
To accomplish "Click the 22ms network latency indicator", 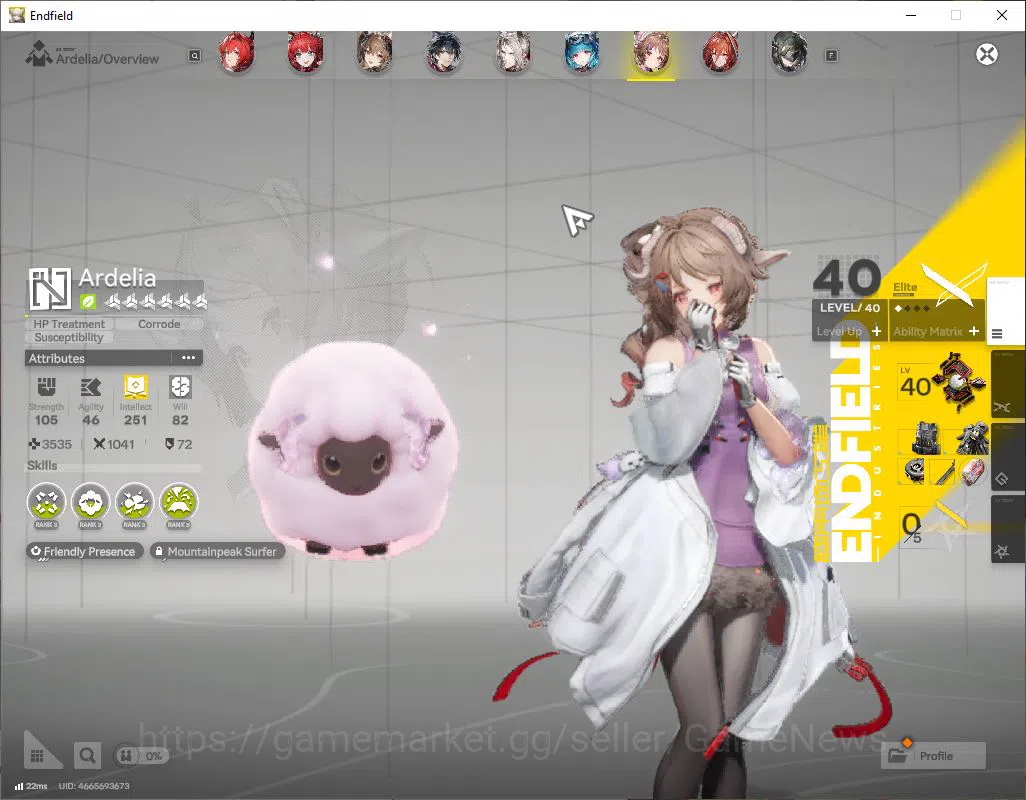I will click(31, 786).
